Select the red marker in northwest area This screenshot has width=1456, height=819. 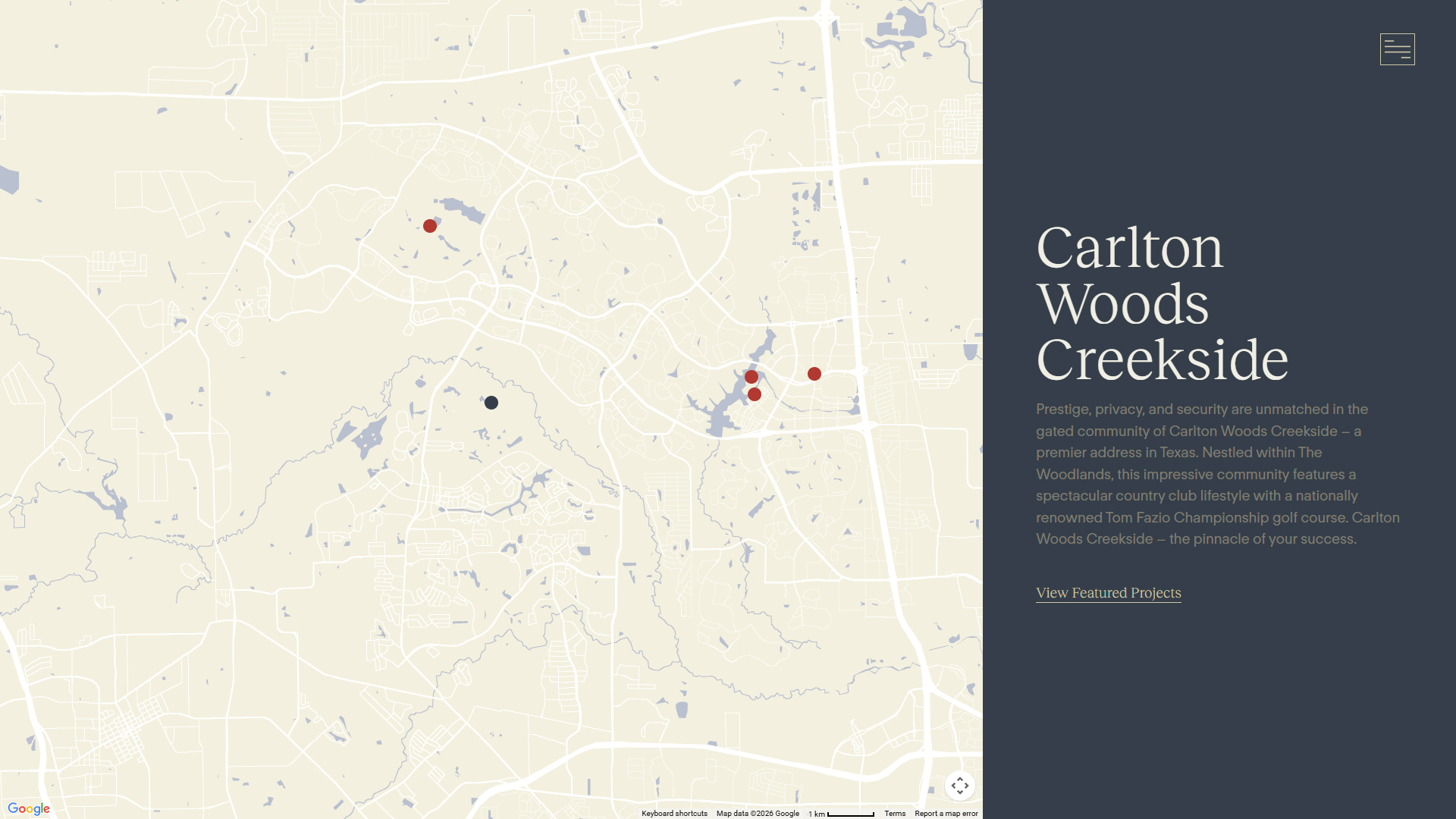[x=430, y=226]
